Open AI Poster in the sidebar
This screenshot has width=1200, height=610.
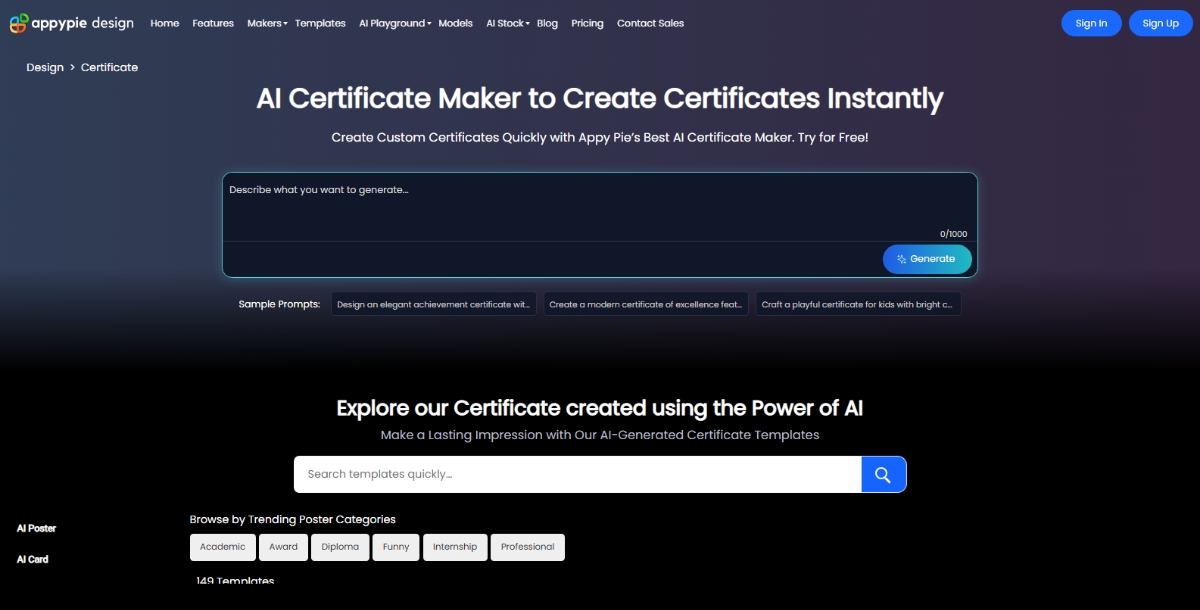tap(36, 528)
